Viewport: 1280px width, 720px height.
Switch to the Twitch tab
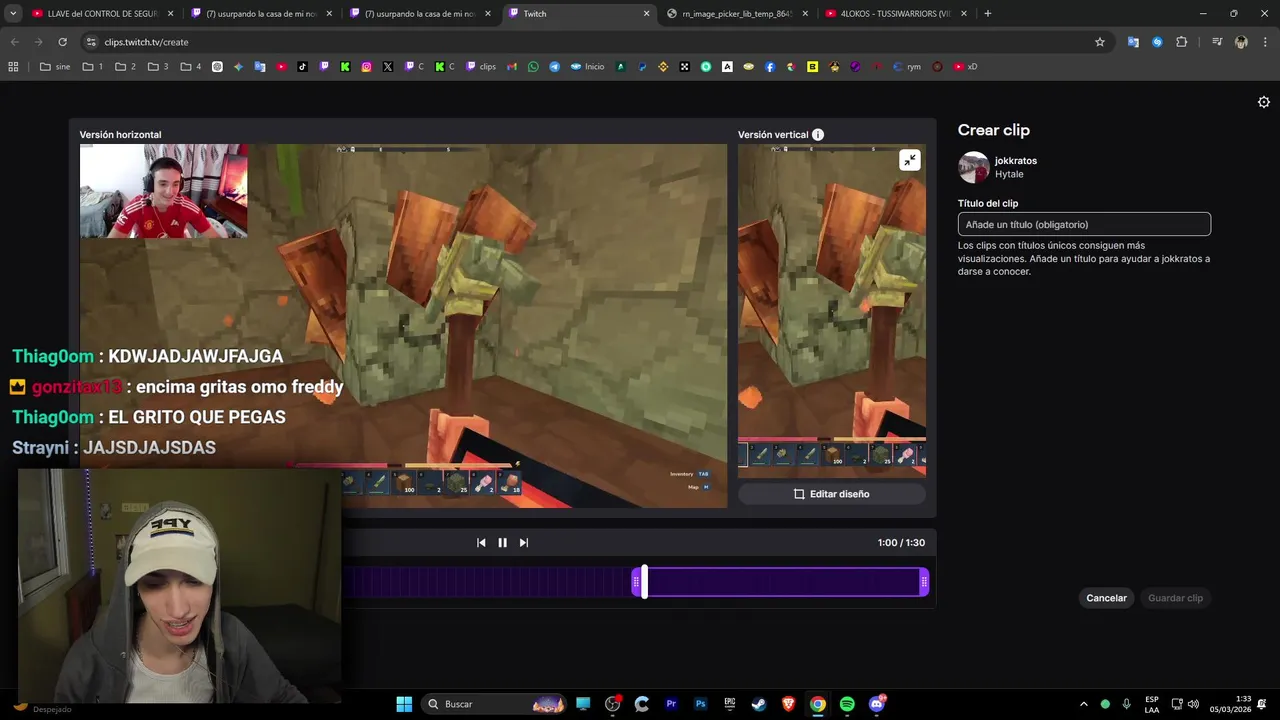(580, 14)
